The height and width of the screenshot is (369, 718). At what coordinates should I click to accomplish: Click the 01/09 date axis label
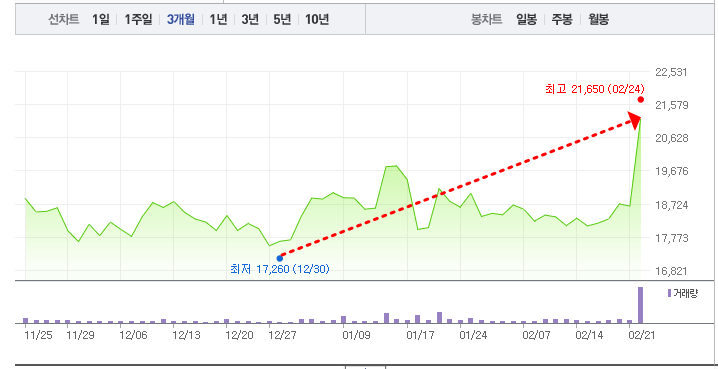(356, 335)
